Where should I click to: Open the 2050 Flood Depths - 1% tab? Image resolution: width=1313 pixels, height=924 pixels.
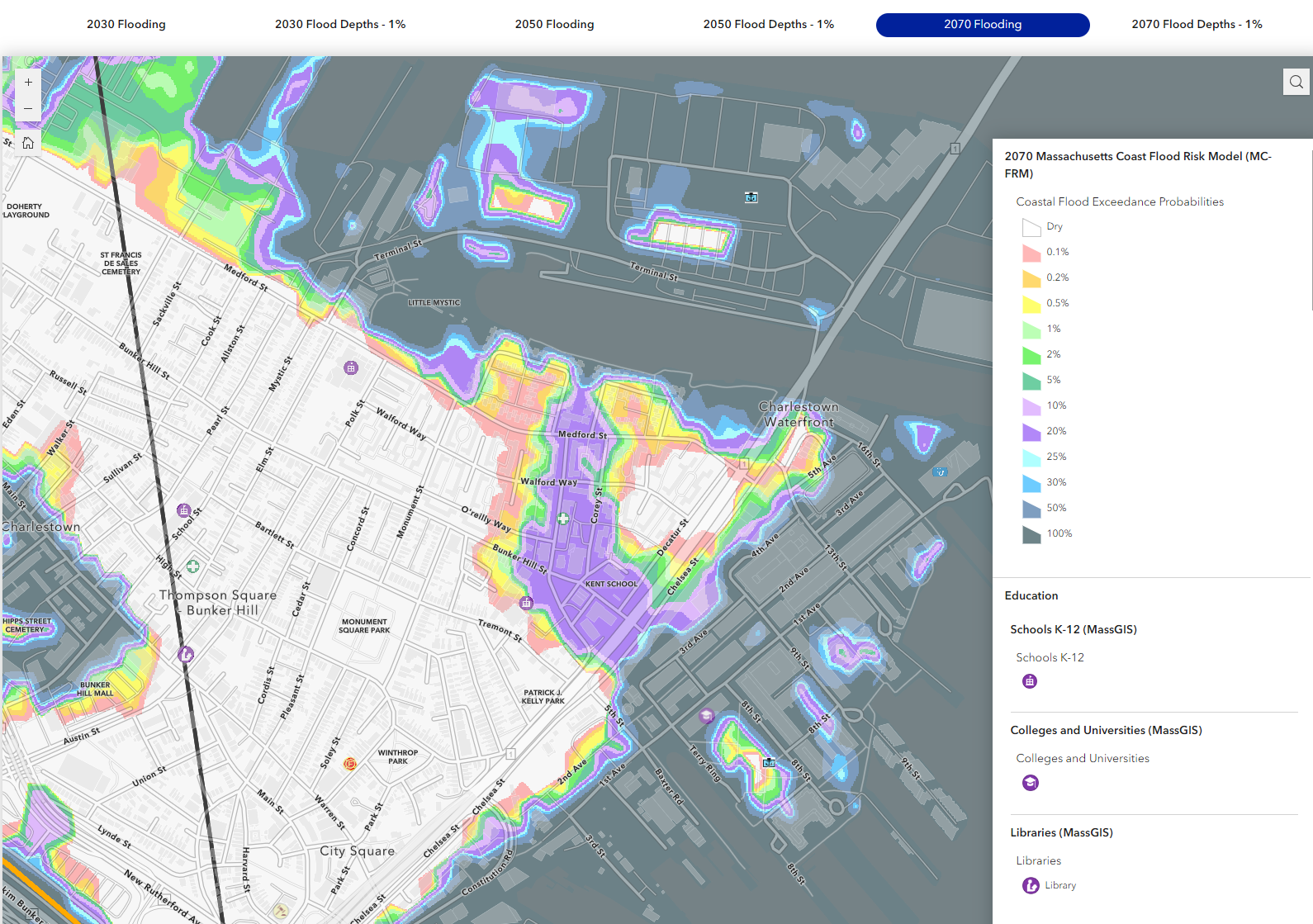[x=768, y=25]
